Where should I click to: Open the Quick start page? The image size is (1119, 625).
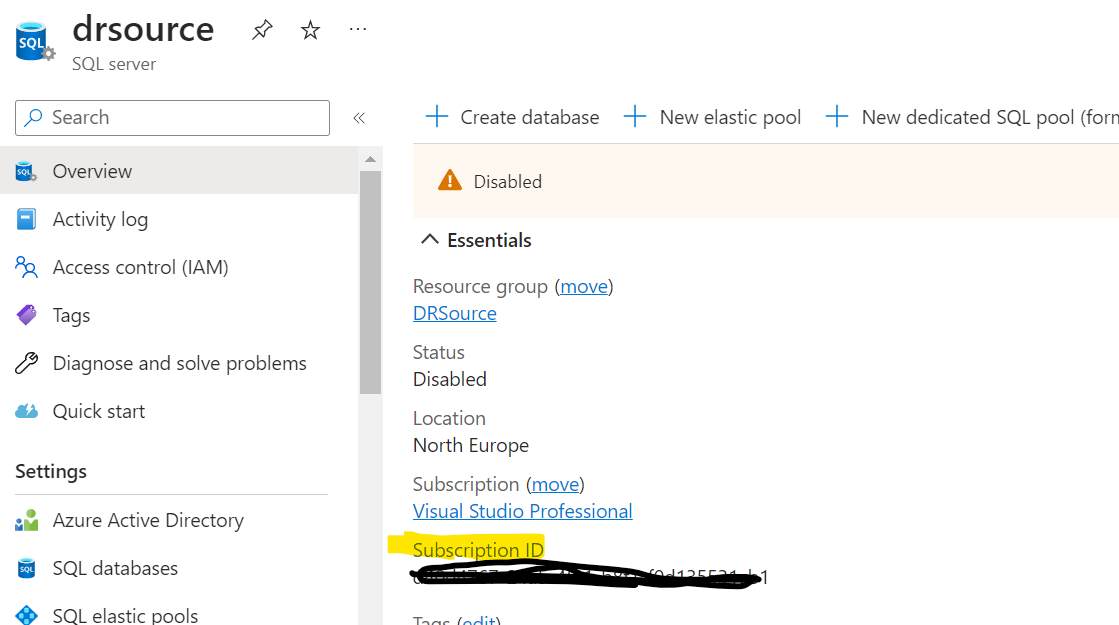coord(179,411)
